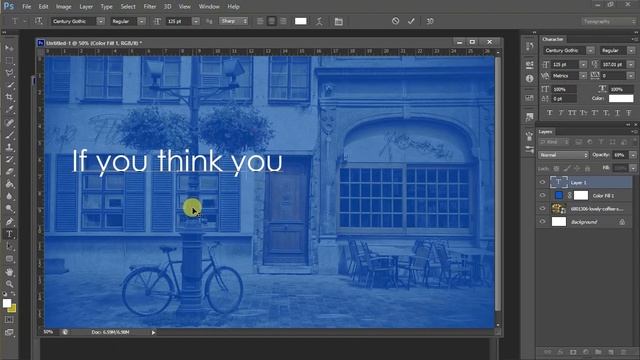Image resolution: width=640 pixels, height=360 pixels.
Task: Hide the lovely coffee photo layer
Action: [542, 209]
